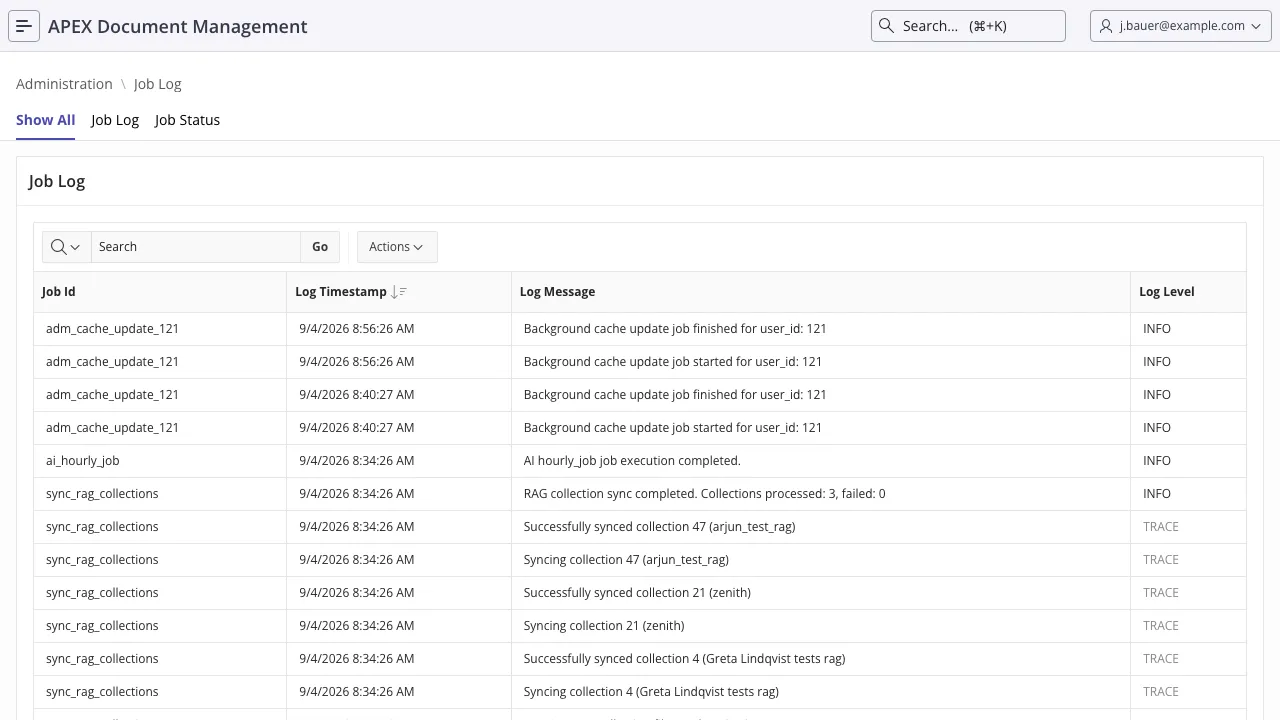The width and height of the screenshot is (1280, 720).
Task: Open the column search selector magnifier dropdown
Action: 66,247
